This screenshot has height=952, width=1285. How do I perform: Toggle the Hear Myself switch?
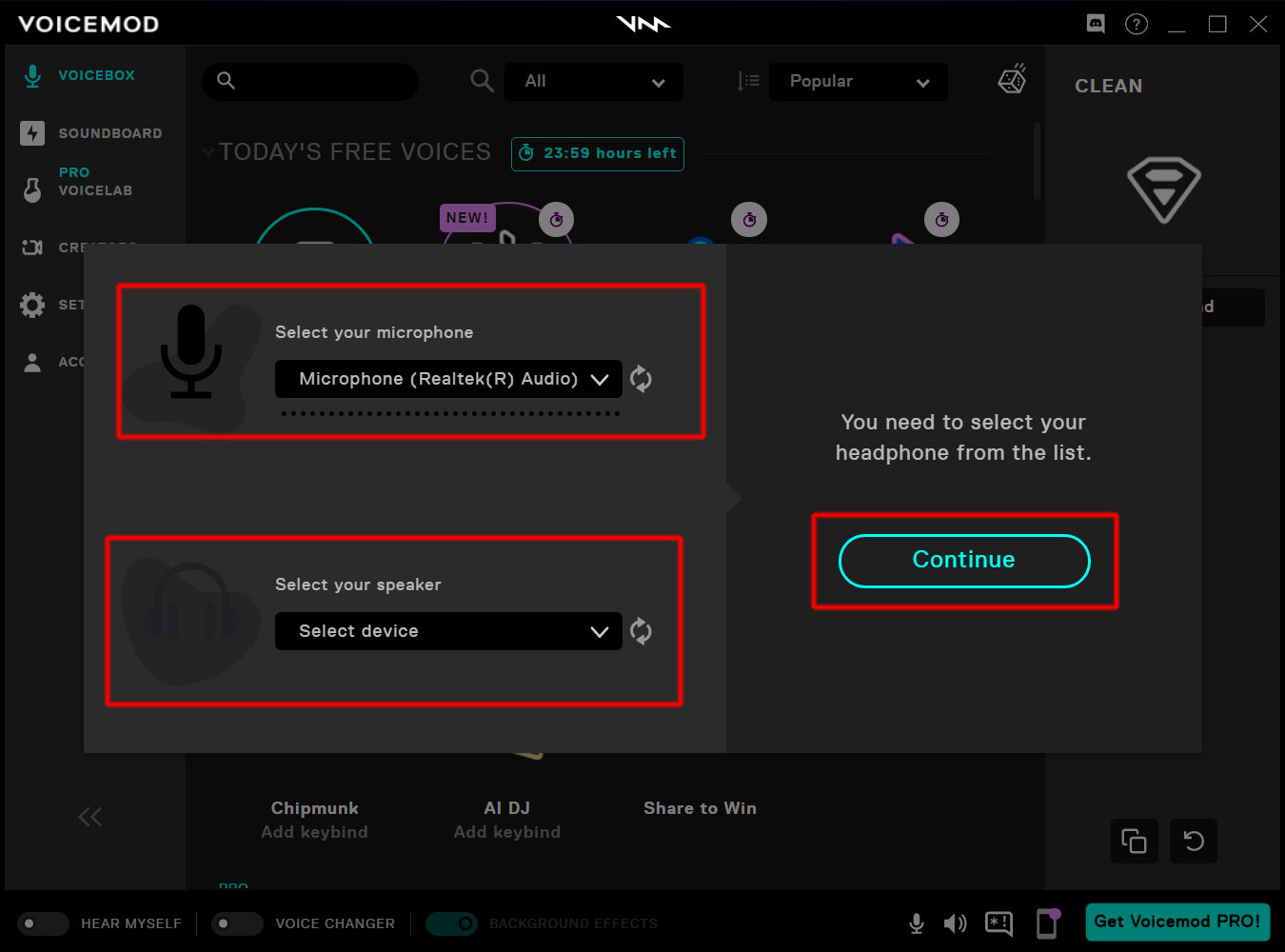43,923
